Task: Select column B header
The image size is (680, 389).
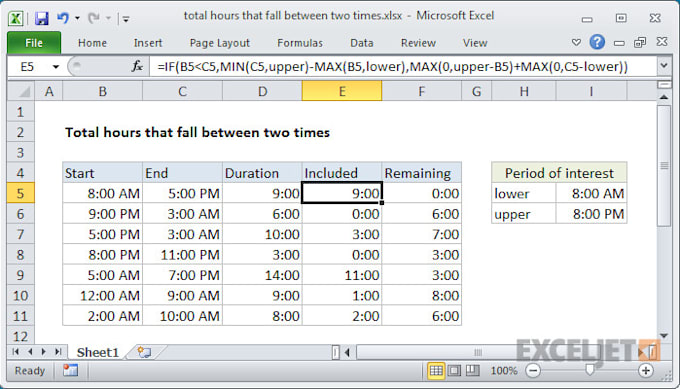Action: coord(102,92)
